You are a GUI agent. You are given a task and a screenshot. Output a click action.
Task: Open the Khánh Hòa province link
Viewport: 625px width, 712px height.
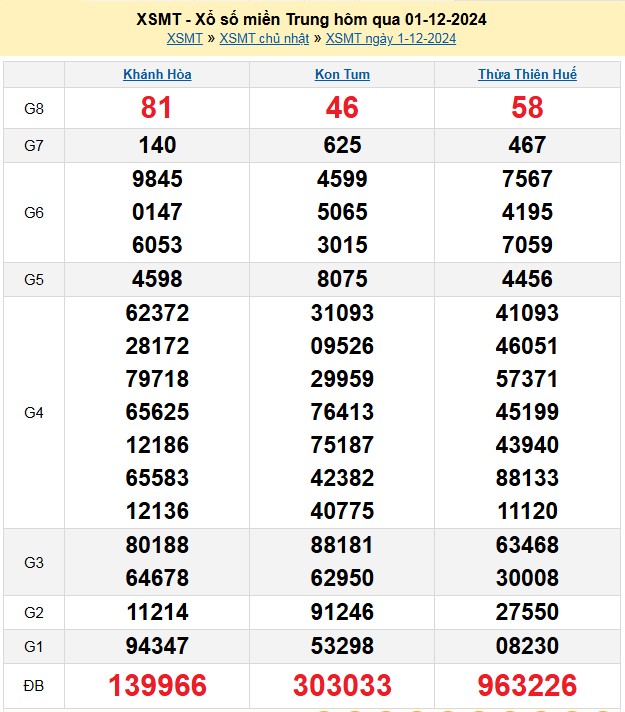point(157,74)
